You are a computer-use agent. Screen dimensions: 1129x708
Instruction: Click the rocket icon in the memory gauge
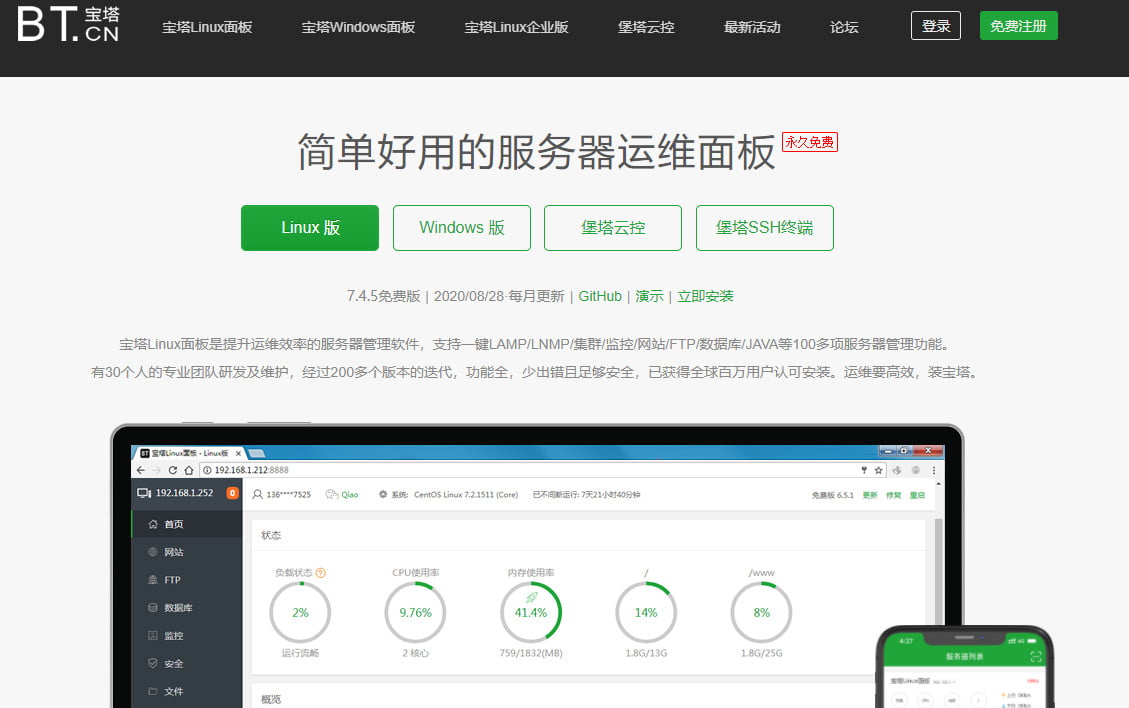pyautogui.click(x=531, y=597)
